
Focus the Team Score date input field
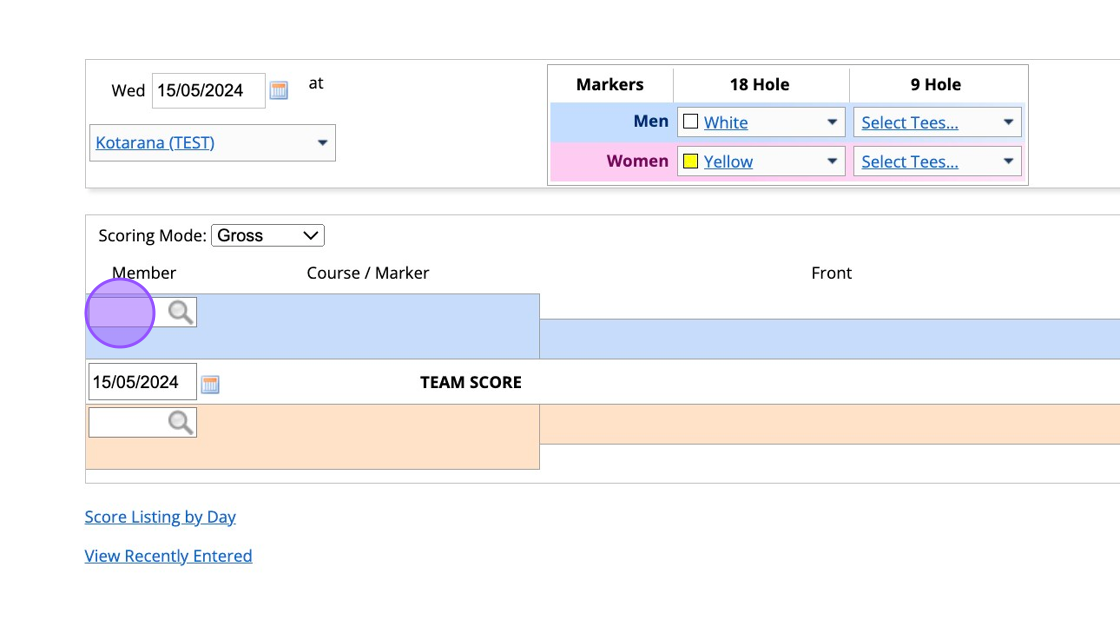click(x=141, y=382)
